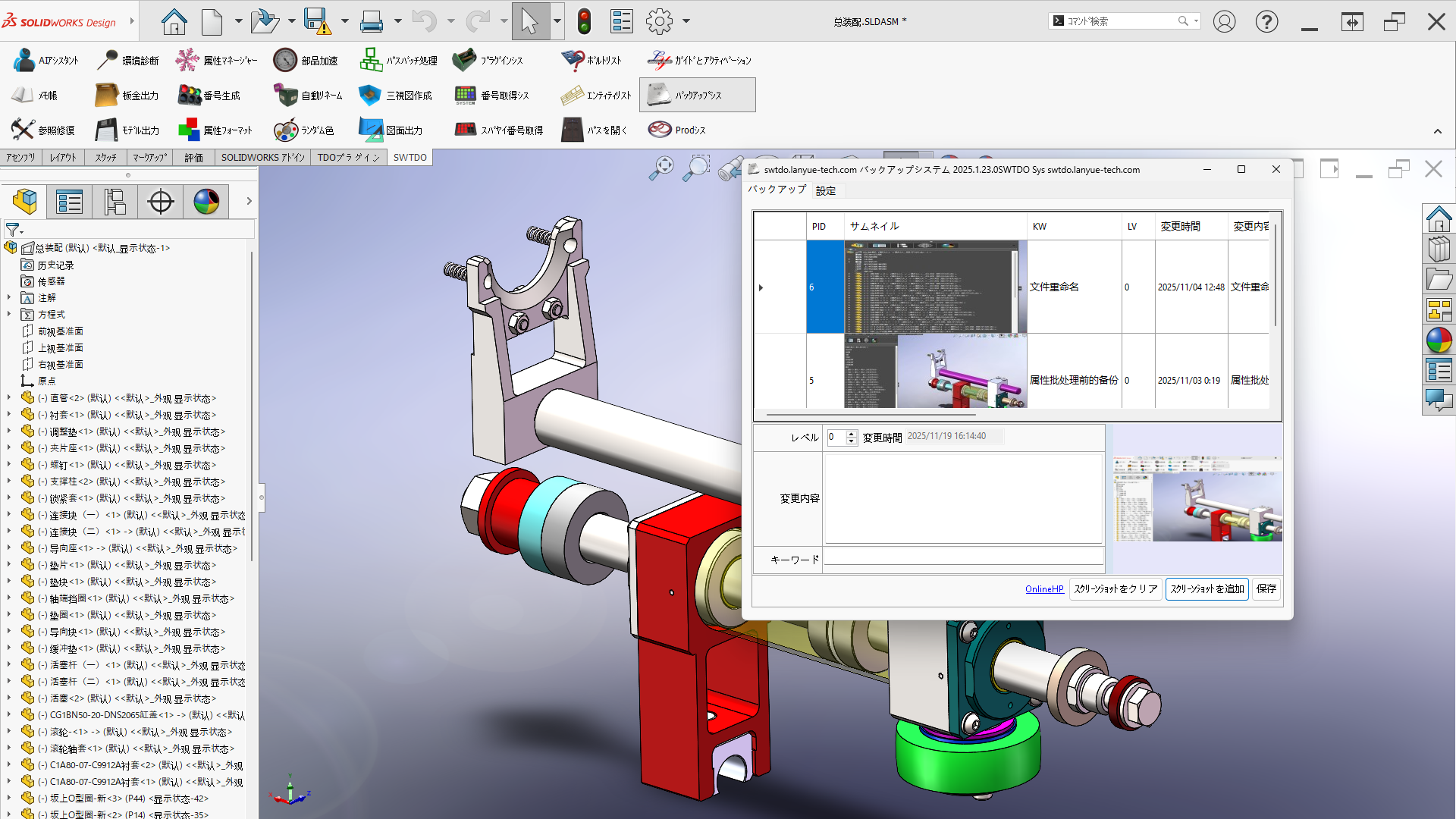This screenshot has width=1456, height=819.
Task: Select the backup row 5 thumbnail
Action: [x=935, y=372]
